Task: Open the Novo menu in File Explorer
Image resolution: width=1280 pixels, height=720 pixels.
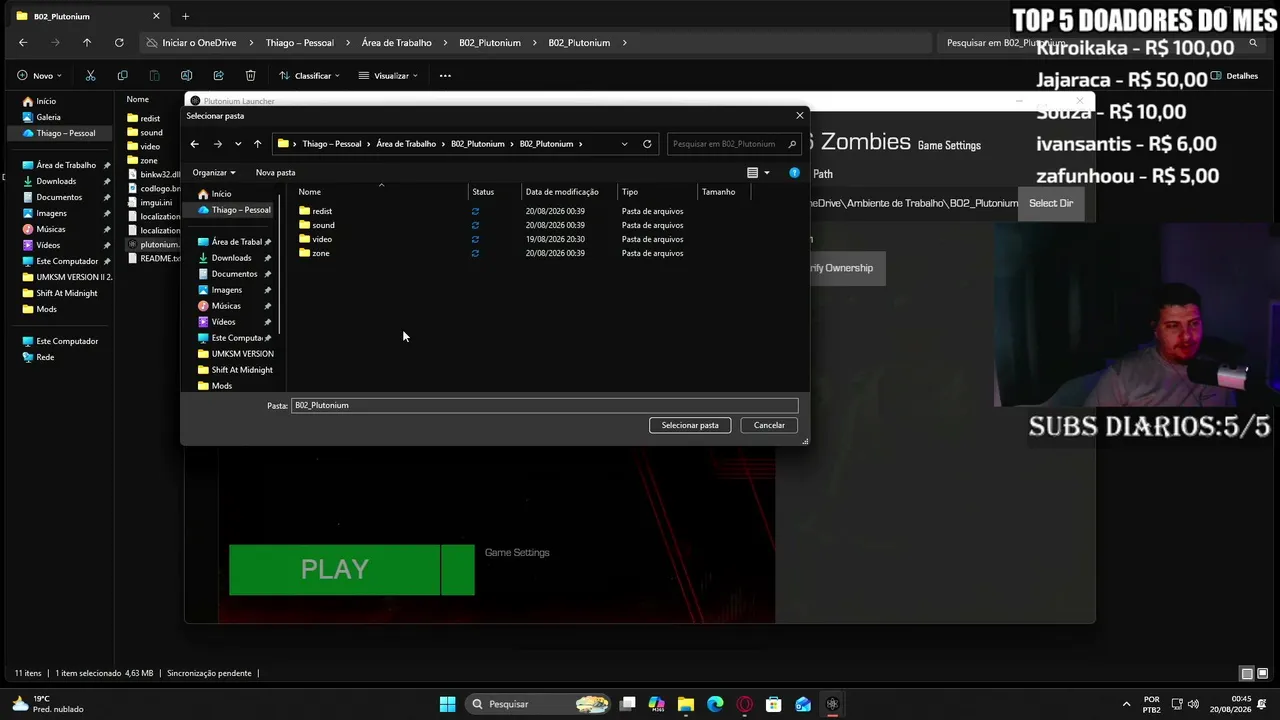Action: [40, 76]
